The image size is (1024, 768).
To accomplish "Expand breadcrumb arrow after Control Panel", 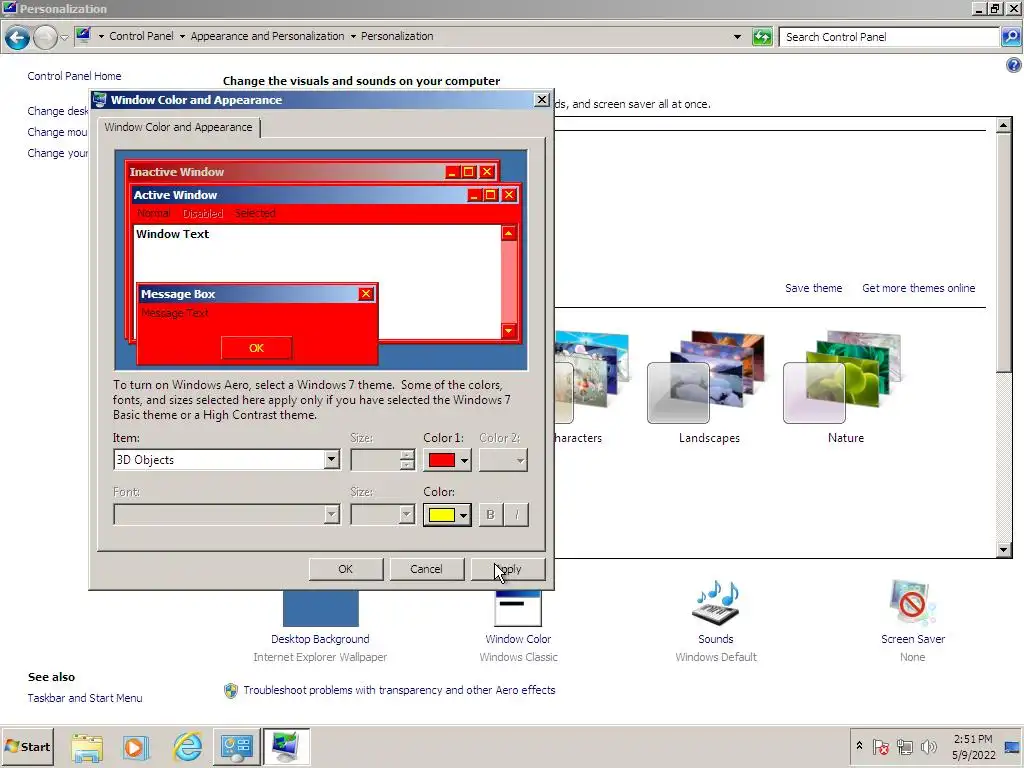I will [182, 37].
